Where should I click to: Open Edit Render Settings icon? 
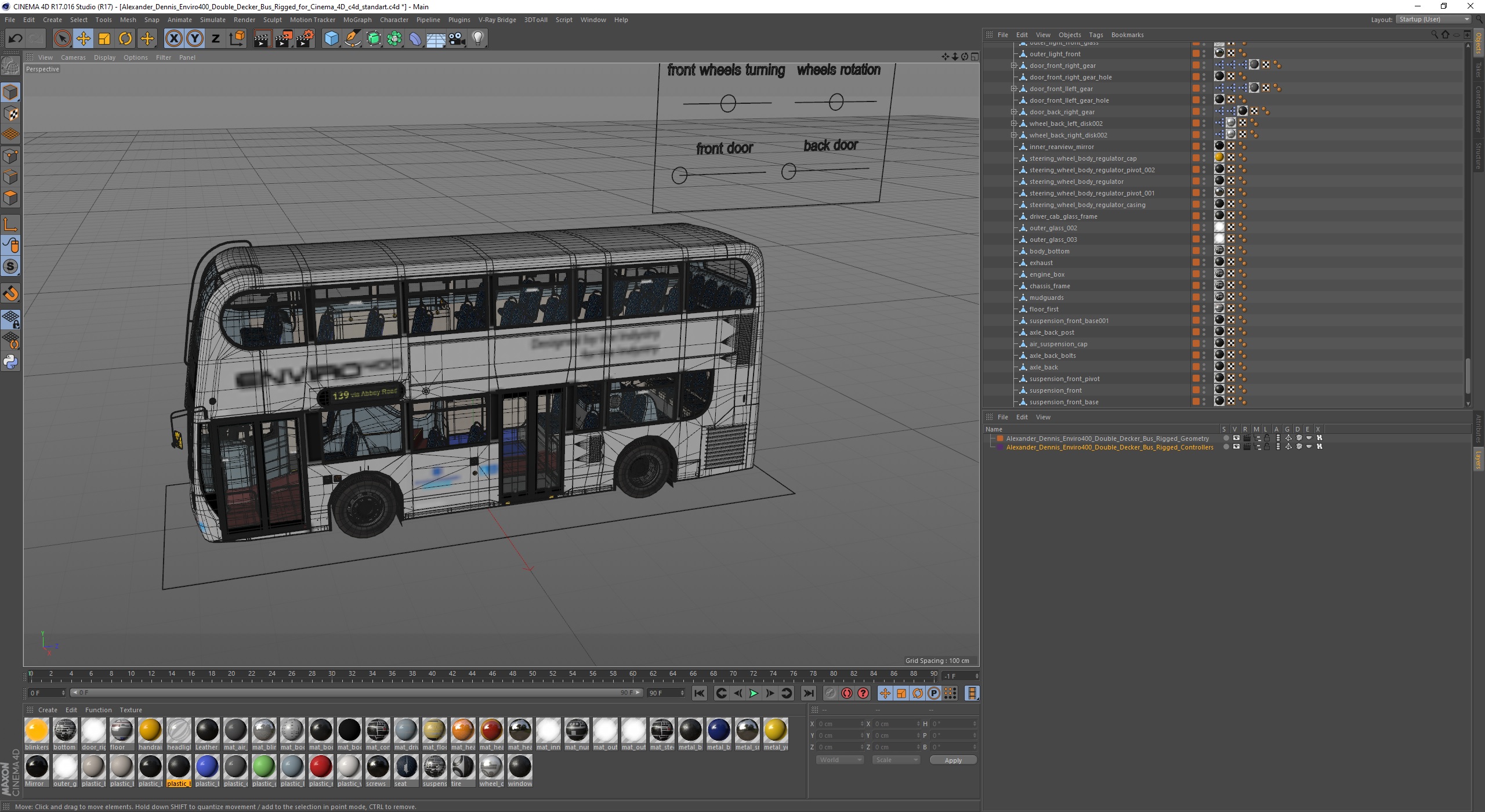305,38
